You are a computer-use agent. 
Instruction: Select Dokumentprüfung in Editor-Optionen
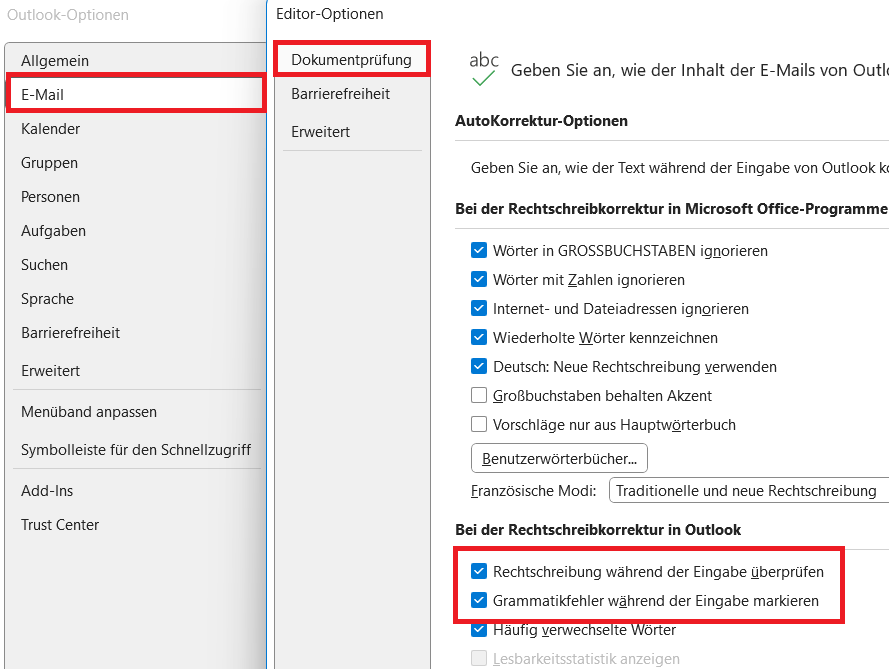pos(352,59)
